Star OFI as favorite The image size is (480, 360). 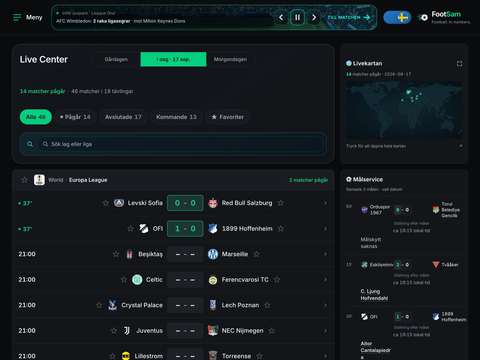pos(130,229)
